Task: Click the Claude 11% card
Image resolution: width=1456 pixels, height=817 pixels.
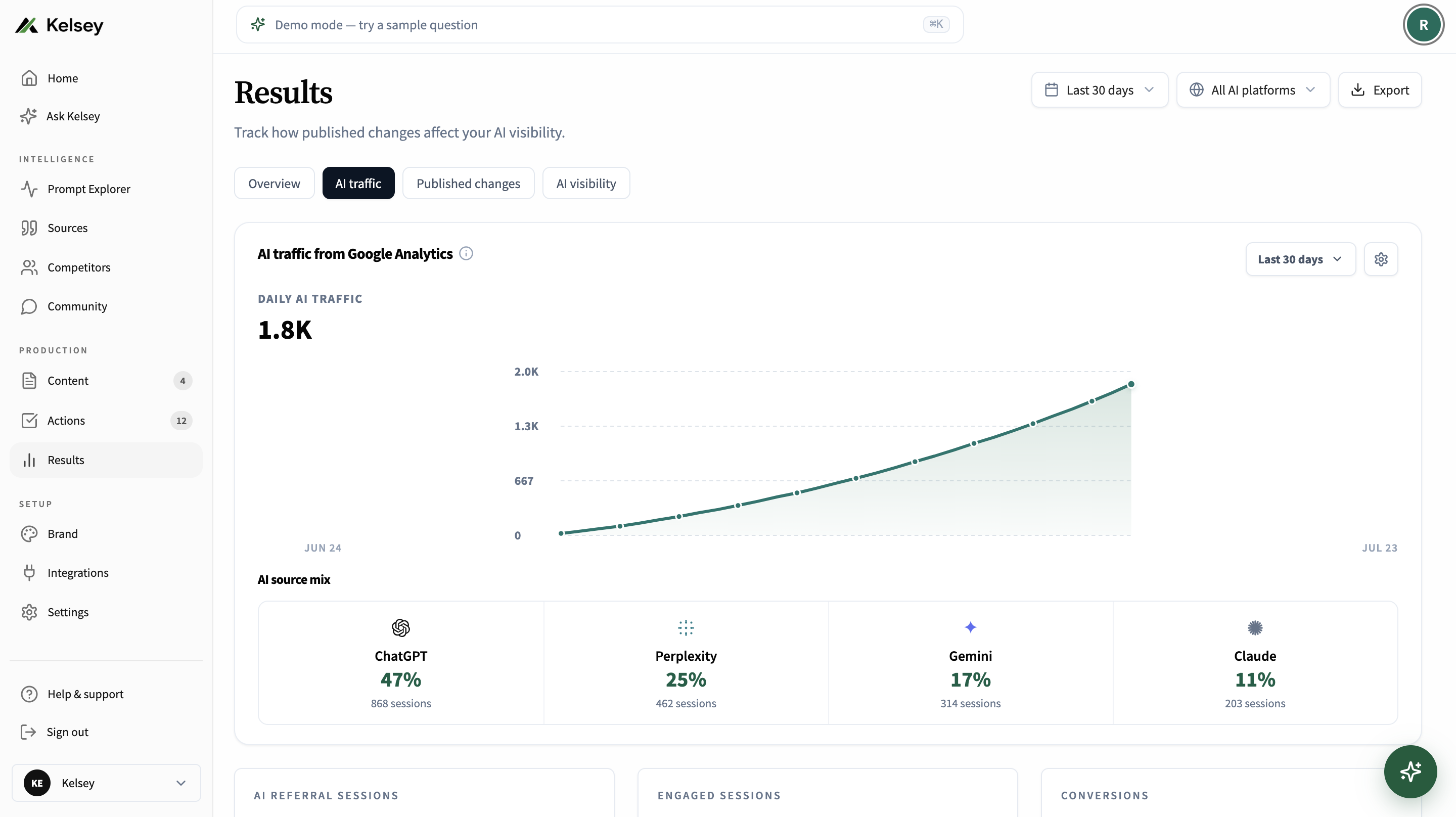Action: point(1255,662)
